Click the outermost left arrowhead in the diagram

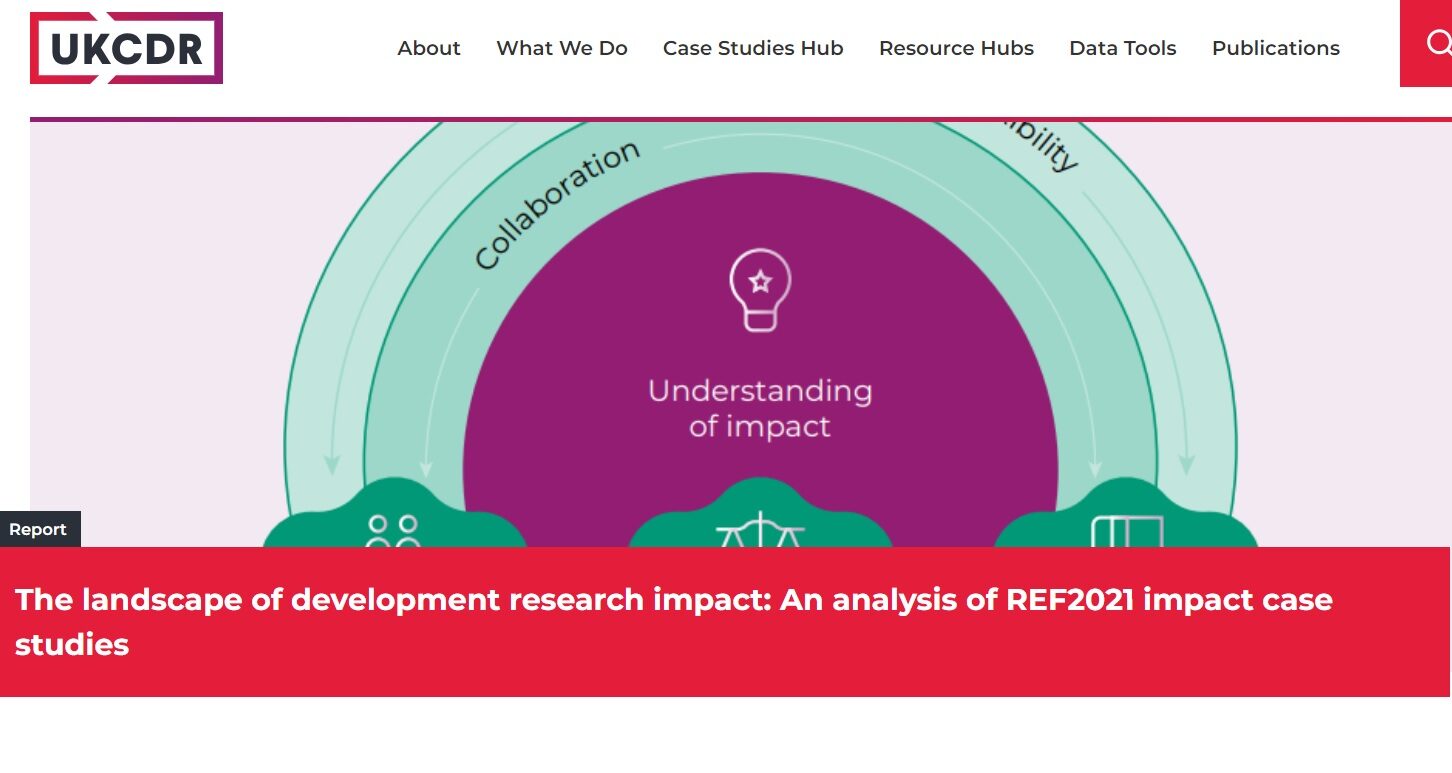(x=332, y=465)
